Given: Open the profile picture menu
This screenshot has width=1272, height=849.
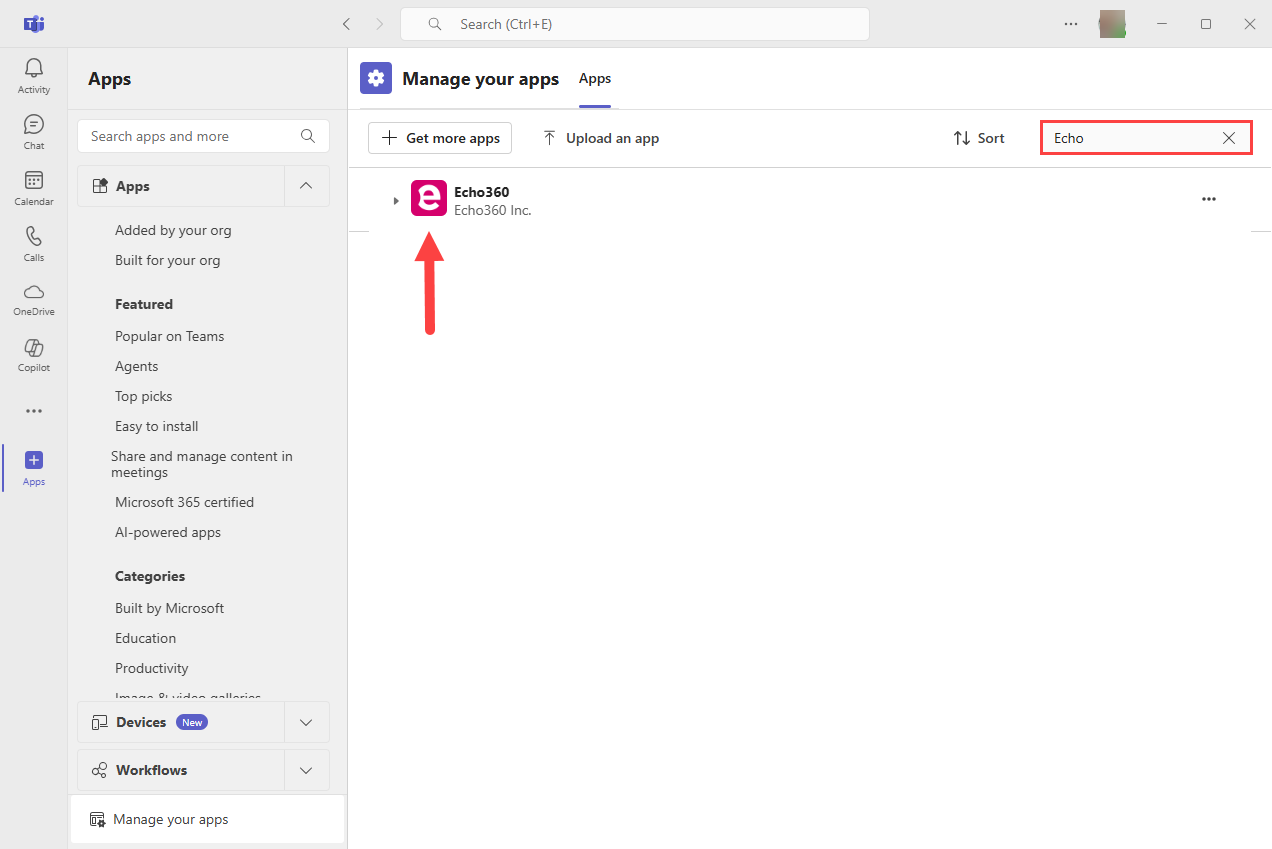Looking at the screenshot, I should [1112, 24].
